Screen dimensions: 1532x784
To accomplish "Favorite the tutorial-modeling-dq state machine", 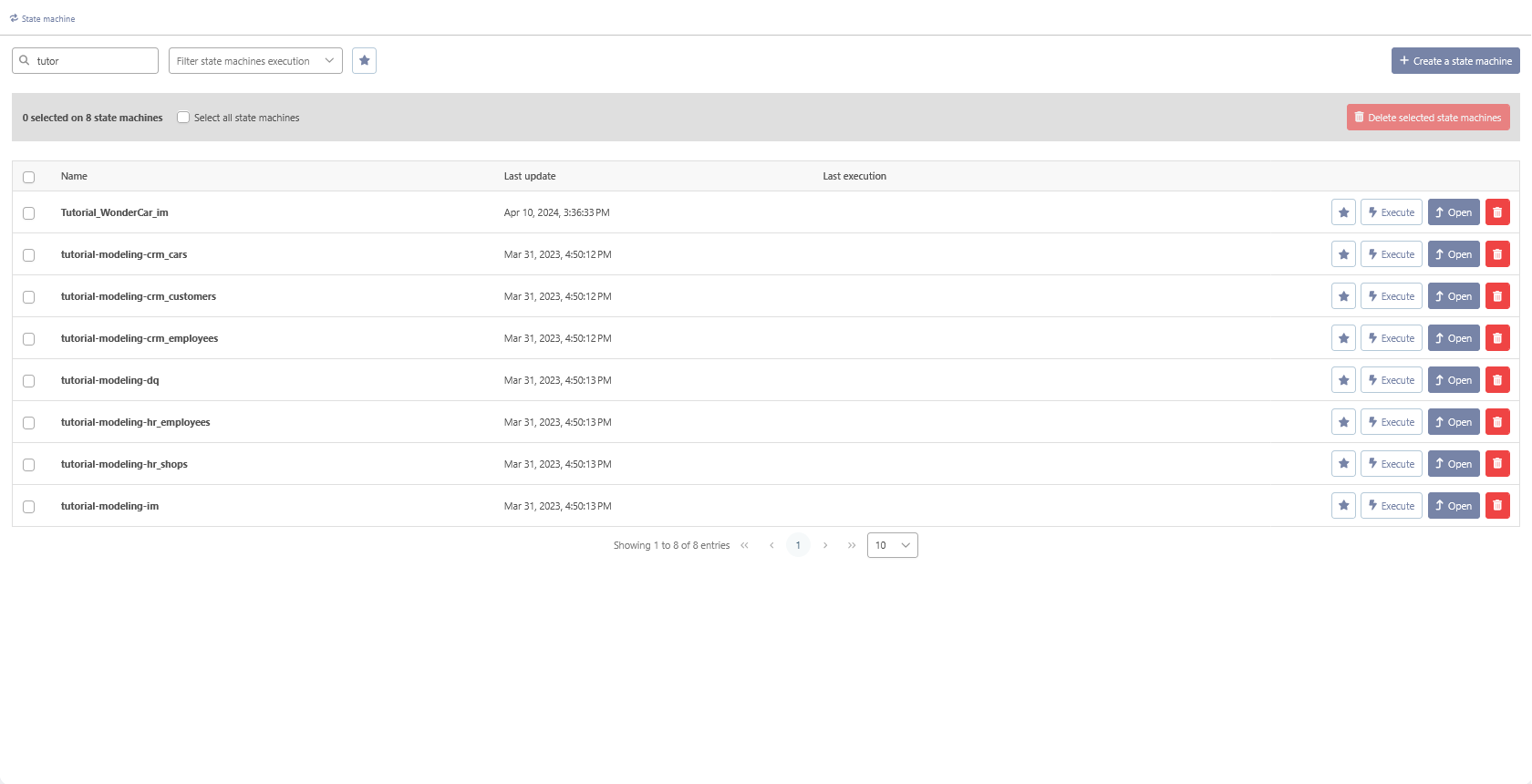I will click(1343, 380).
